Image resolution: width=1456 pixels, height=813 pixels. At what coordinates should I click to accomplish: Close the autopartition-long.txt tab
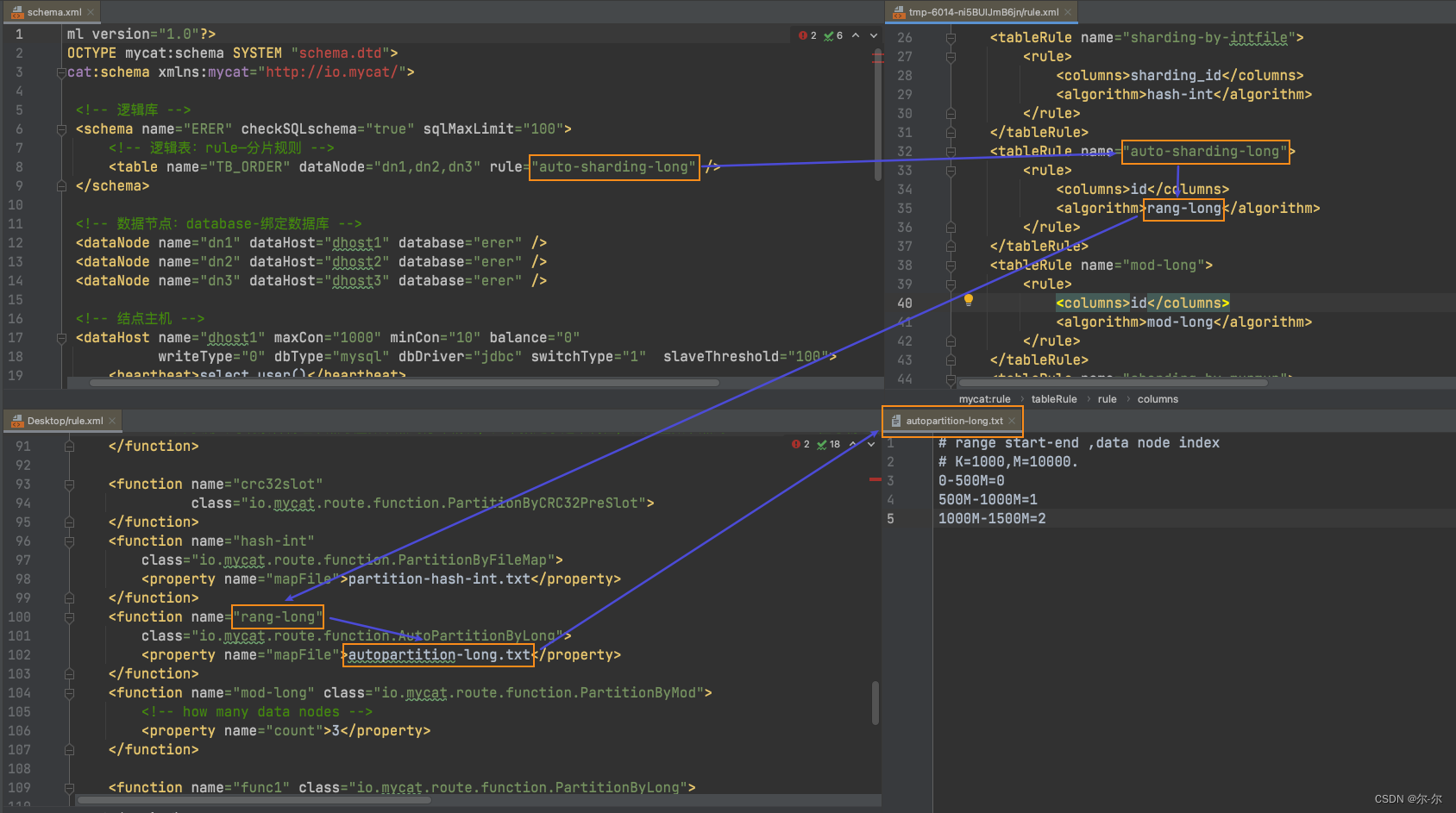1012,421
